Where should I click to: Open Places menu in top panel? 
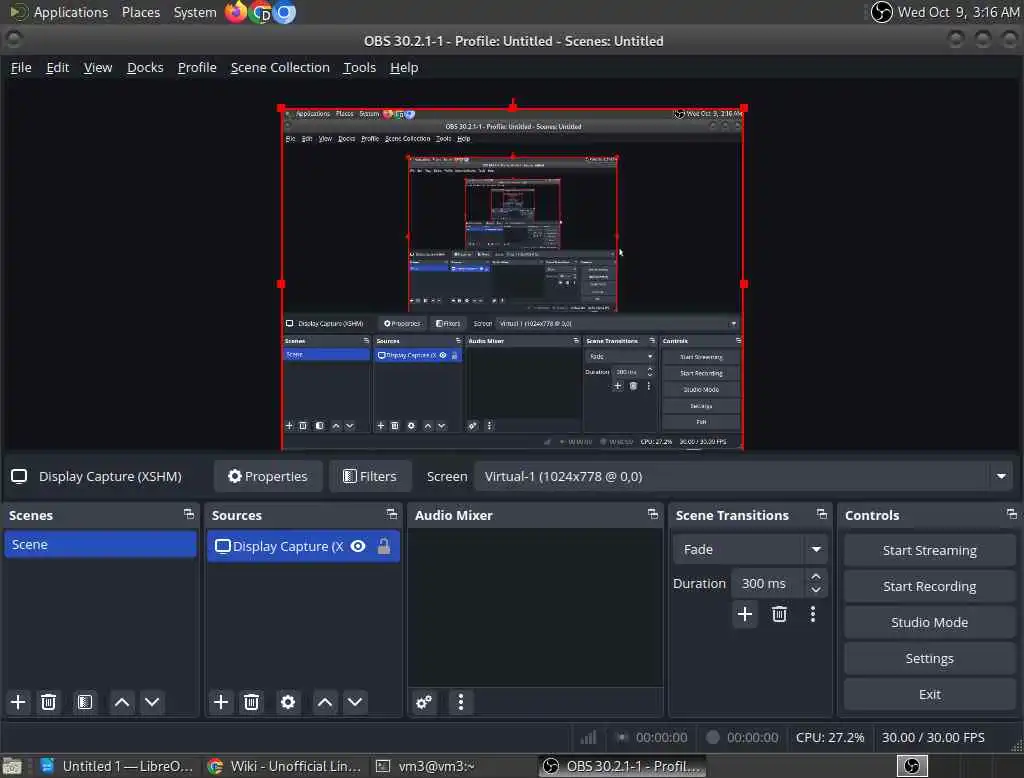(141, 12)
